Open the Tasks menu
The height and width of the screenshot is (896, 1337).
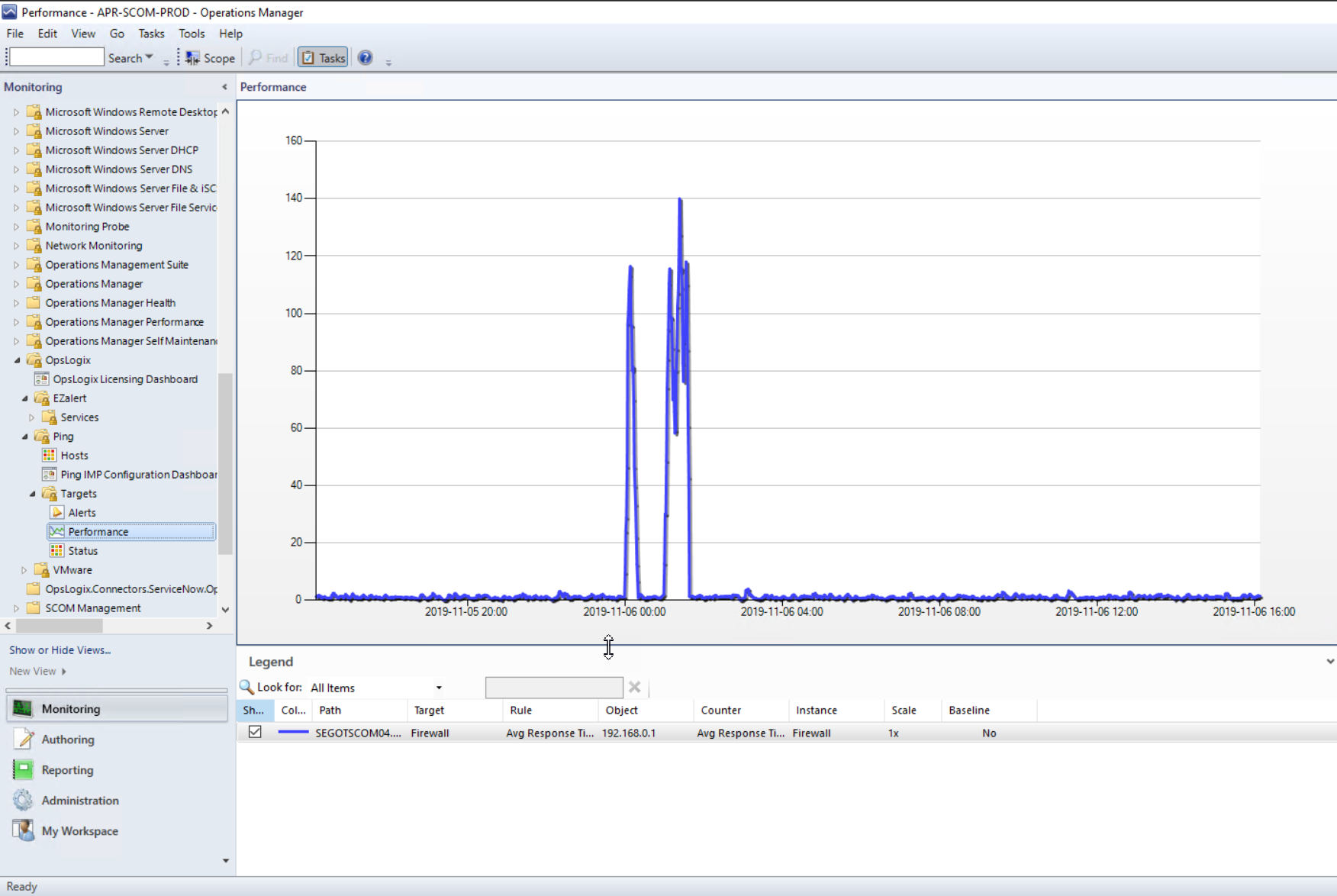151,34
